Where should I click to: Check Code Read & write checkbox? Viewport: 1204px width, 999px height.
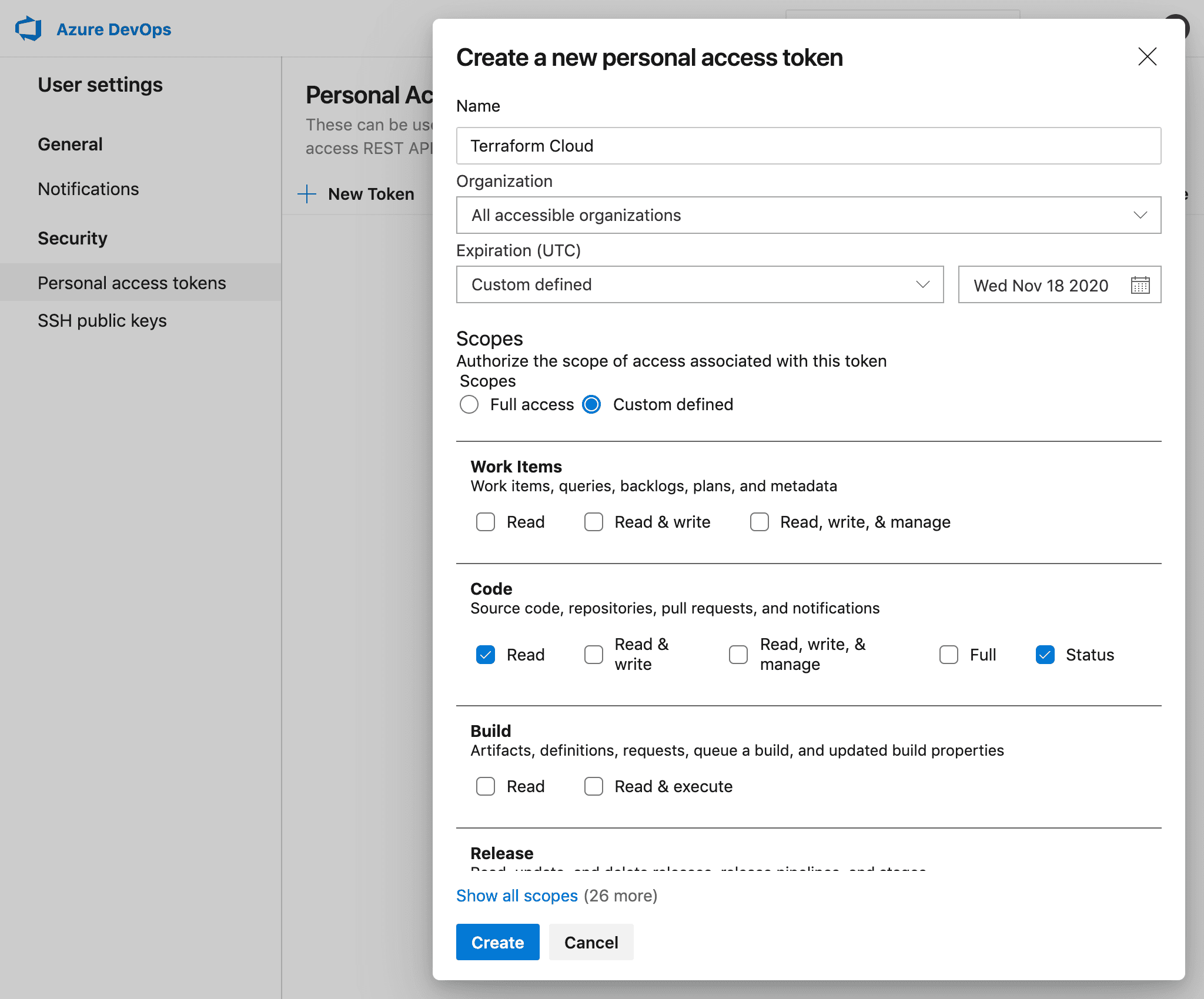pyautogui.click(x=594, y=655)
